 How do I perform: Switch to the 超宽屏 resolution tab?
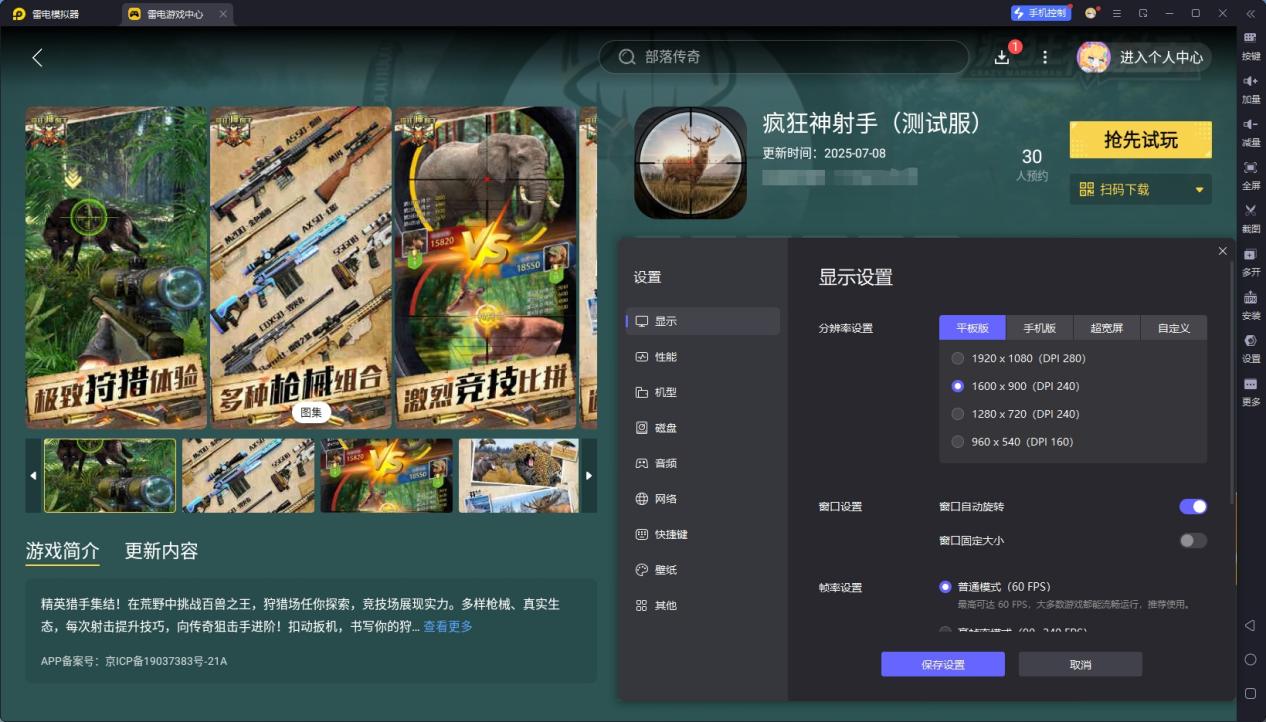click(1106, 328)
